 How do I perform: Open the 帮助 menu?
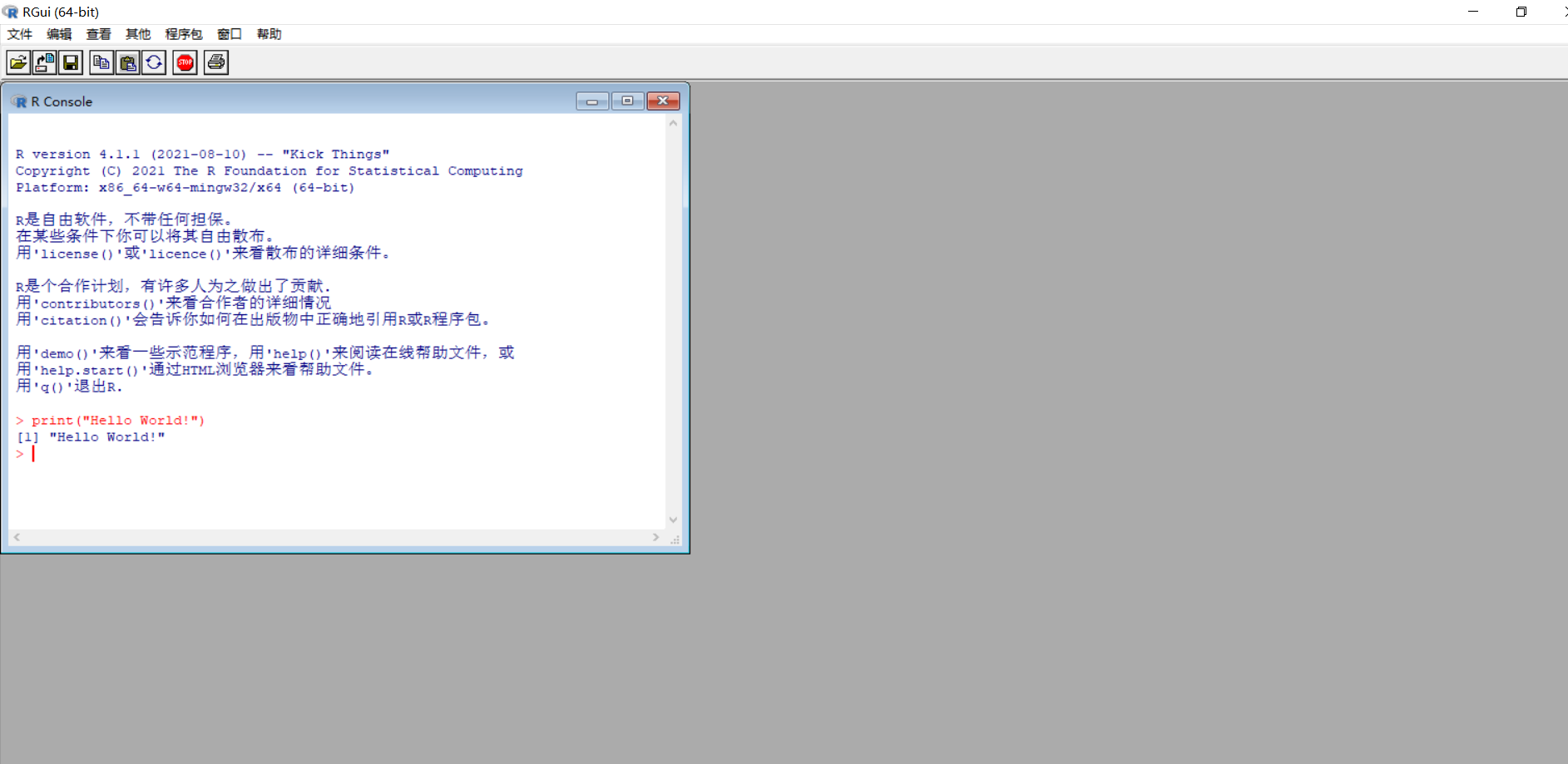268,34
